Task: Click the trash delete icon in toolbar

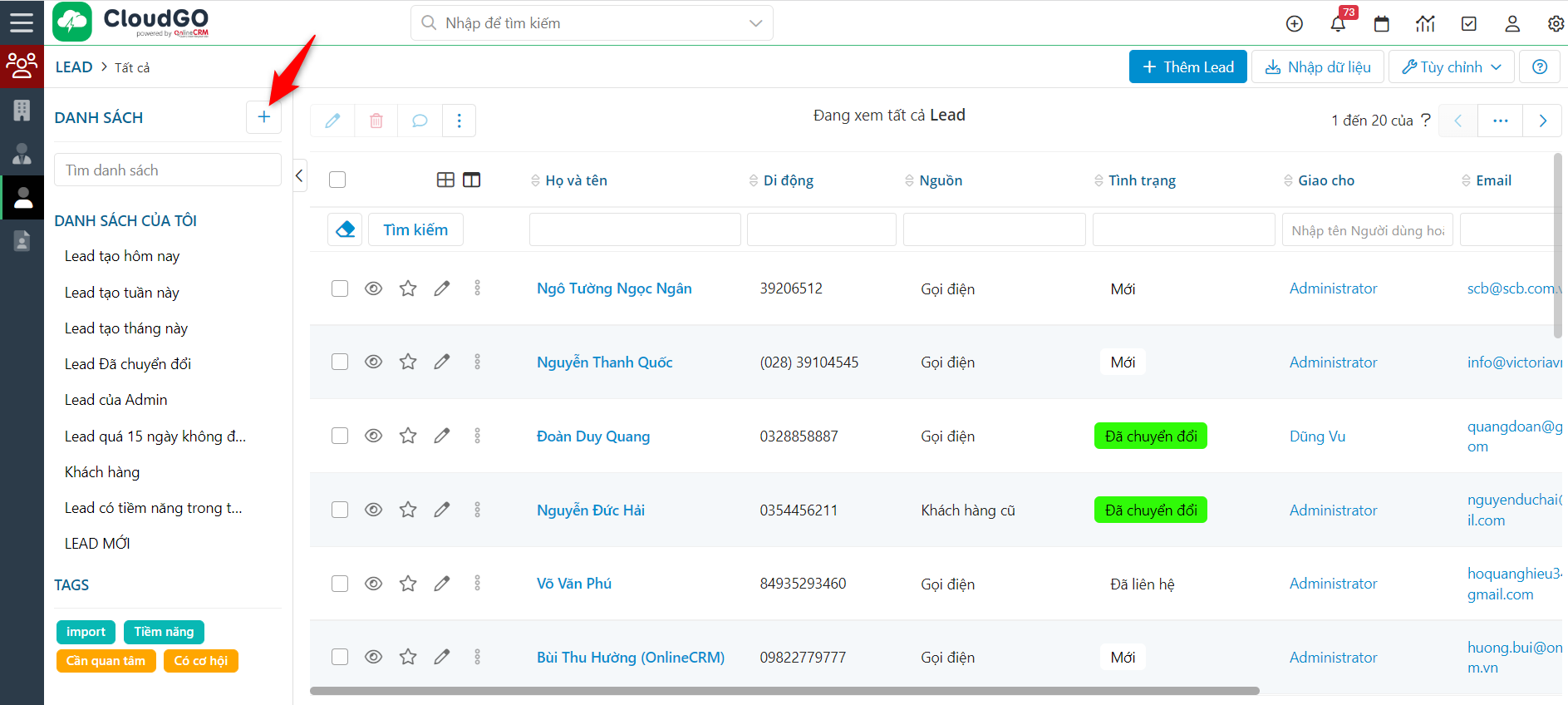Action: tap(376, 121)
